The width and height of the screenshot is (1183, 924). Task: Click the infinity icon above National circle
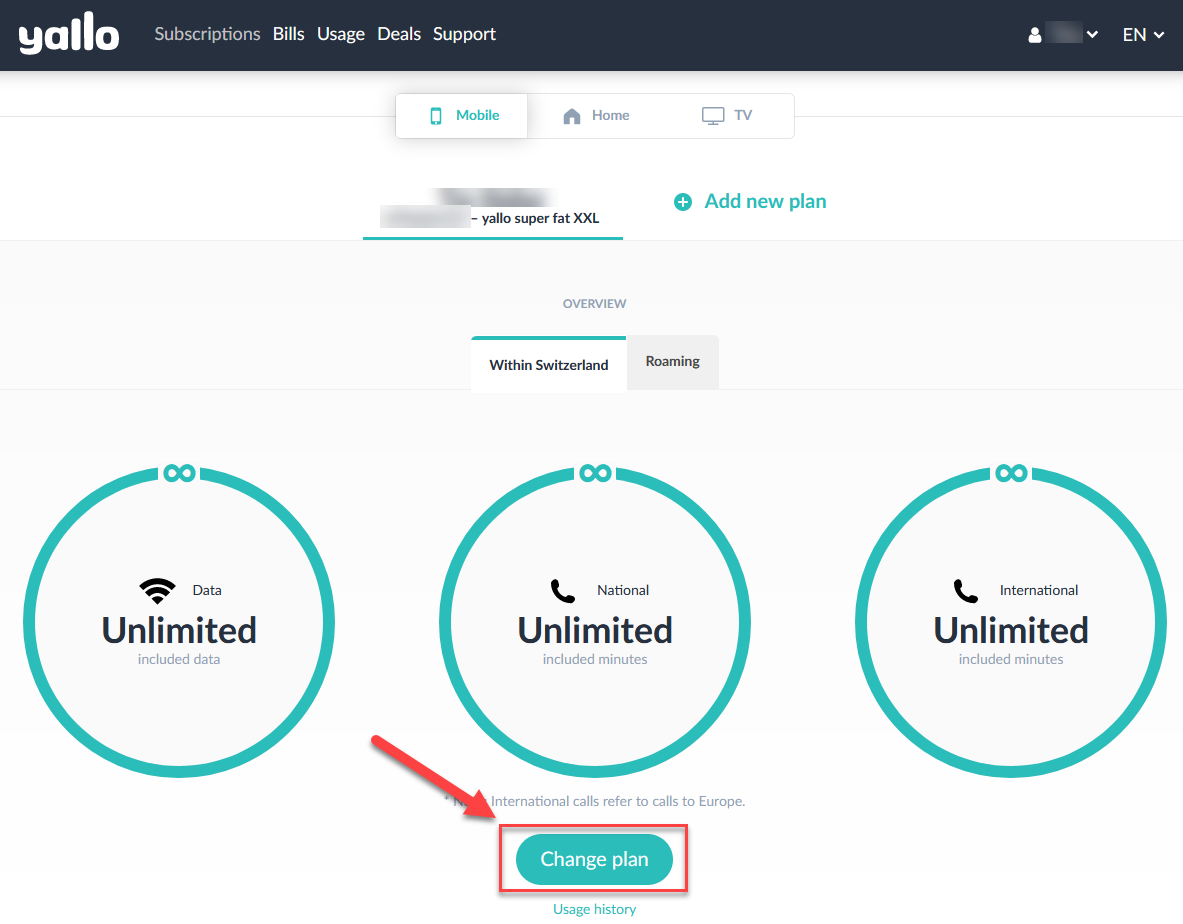tap(595, 473)
